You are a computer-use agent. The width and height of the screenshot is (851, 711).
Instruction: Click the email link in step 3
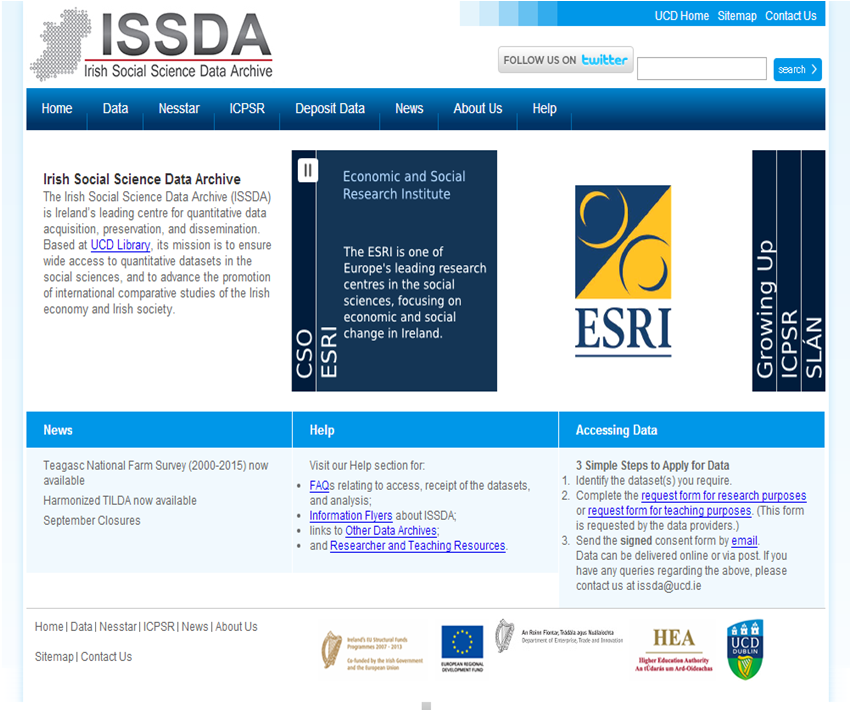click(744, 541)
